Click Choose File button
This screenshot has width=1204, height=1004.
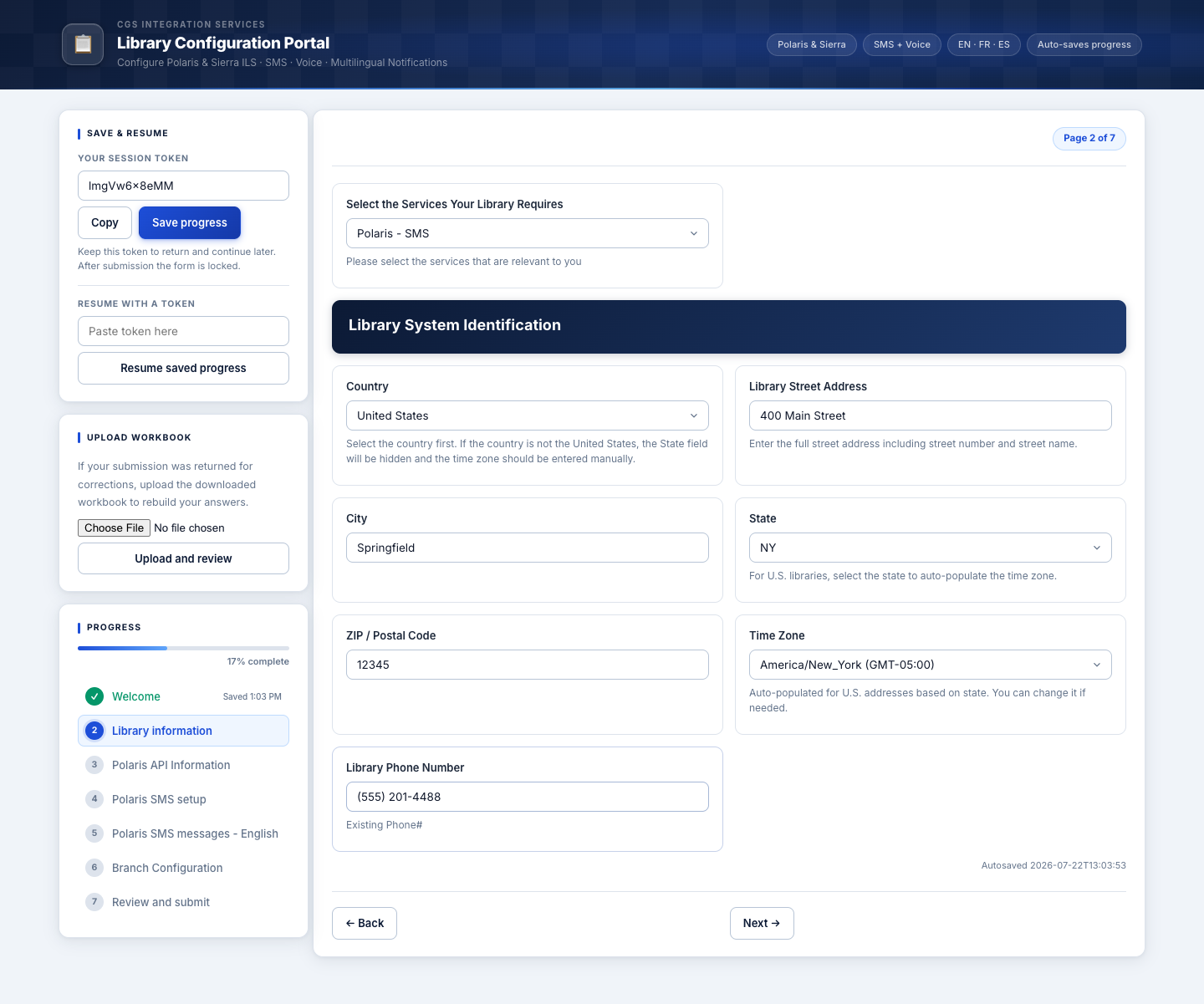(115, 527)
